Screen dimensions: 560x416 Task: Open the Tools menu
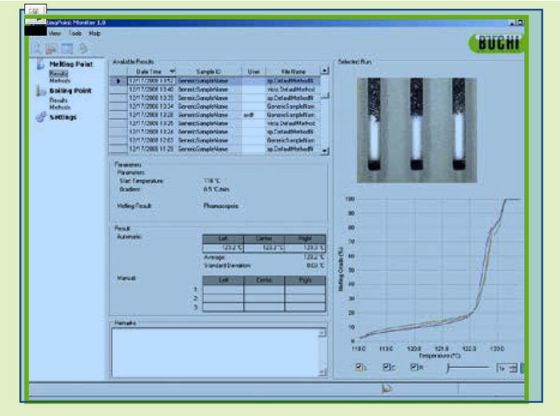point(75,33)
